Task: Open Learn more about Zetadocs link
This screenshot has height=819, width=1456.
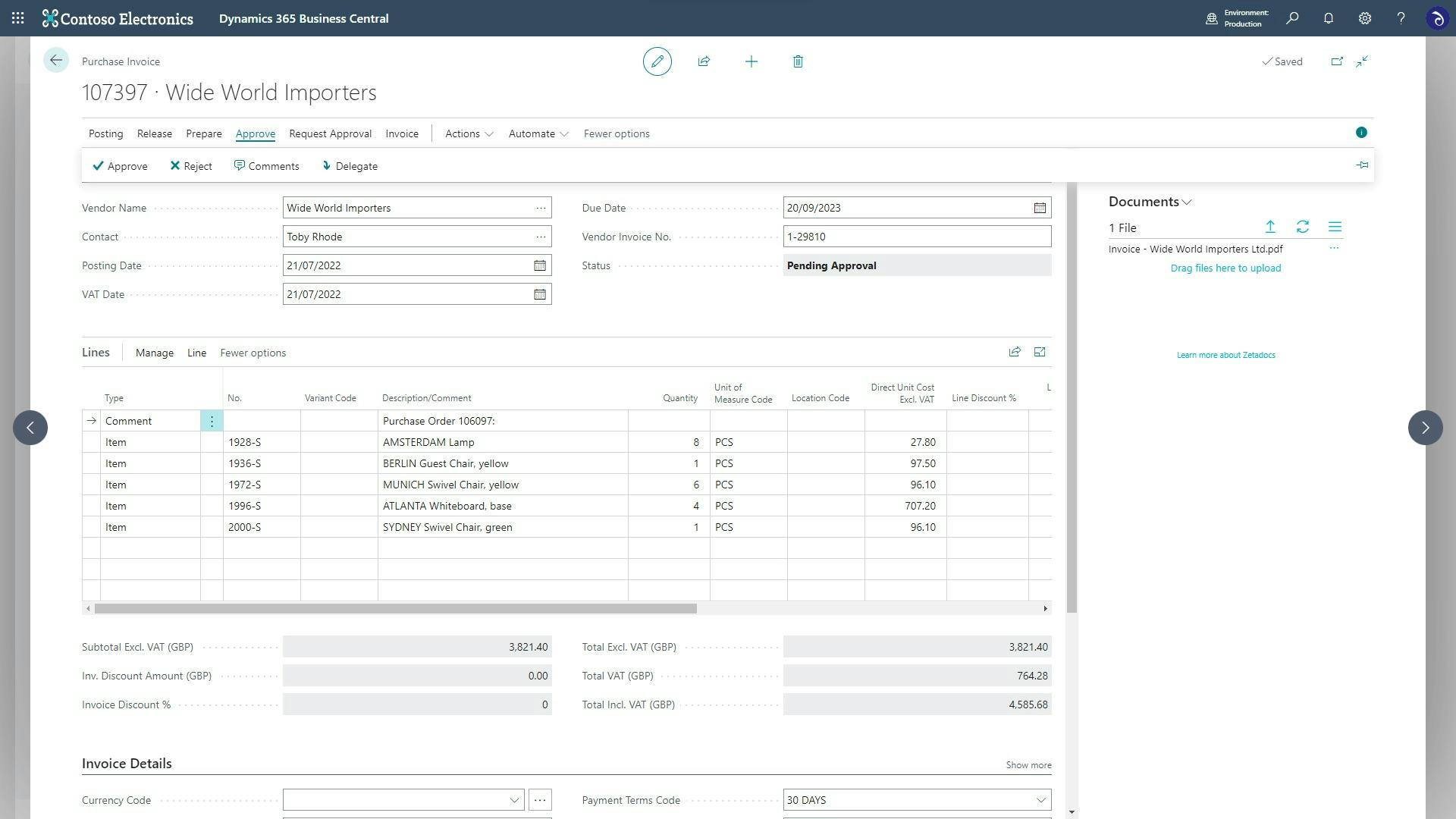Action: pyautogui.click(x=1225, y=355)
